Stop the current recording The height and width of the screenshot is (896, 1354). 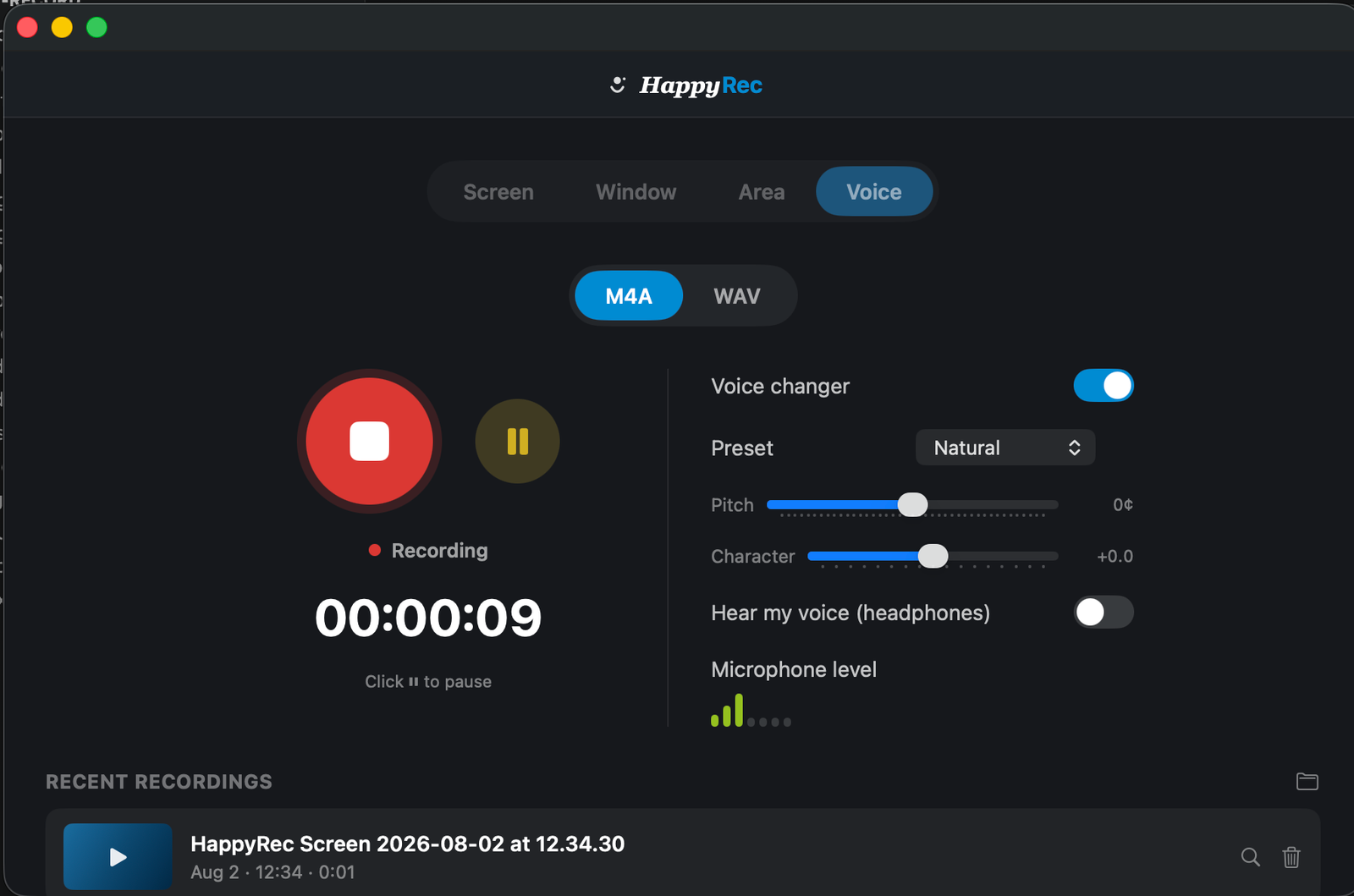[369, 441]
